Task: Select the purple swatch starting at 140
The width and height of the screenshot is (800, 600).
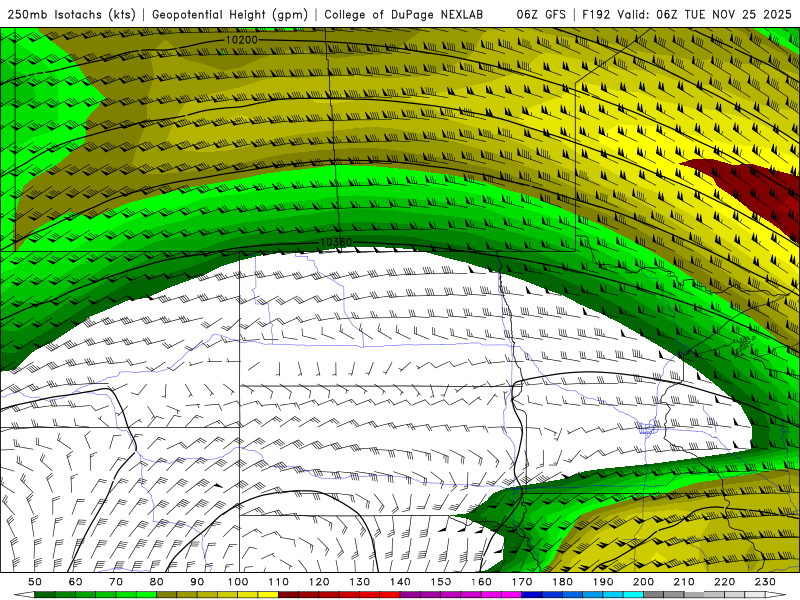Action: click(410, 595)
